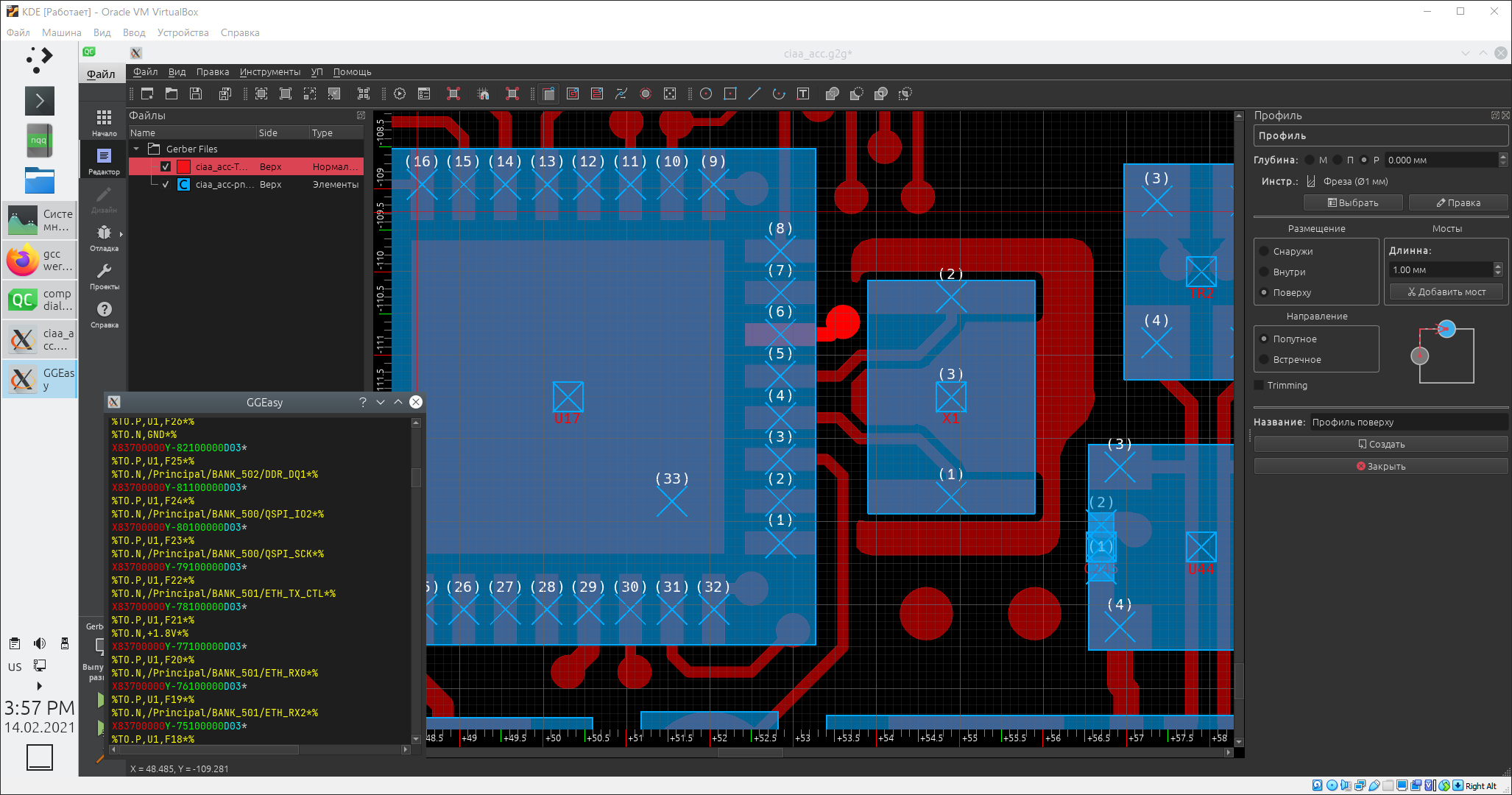The width and height of the screenshot is (1512, 795).
Task: Click the Справка help sidebar icon
Action: point(104,314)
